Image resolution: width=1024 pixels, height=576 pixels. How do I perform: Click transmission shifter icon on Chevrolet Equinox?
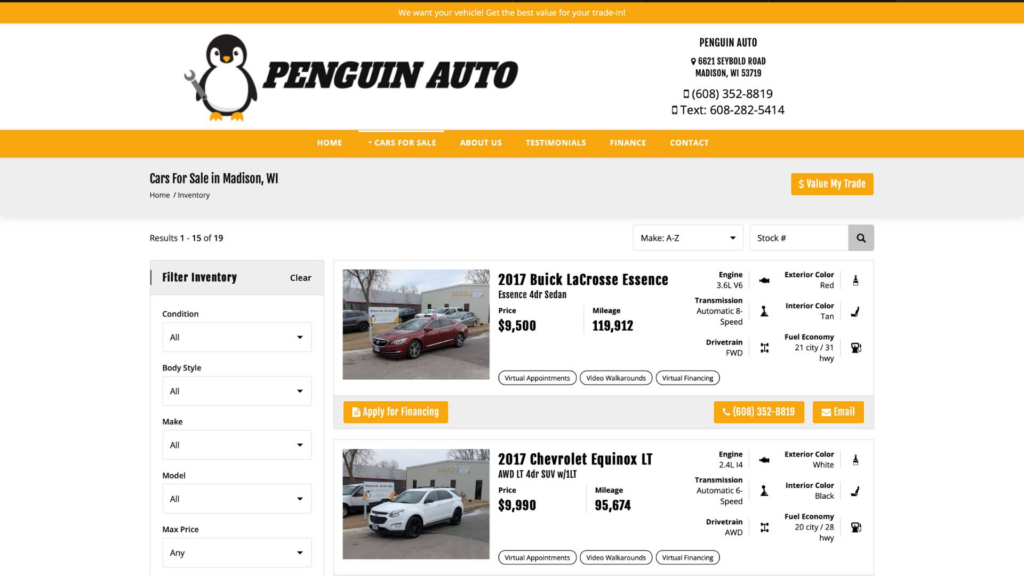(764, 491)
